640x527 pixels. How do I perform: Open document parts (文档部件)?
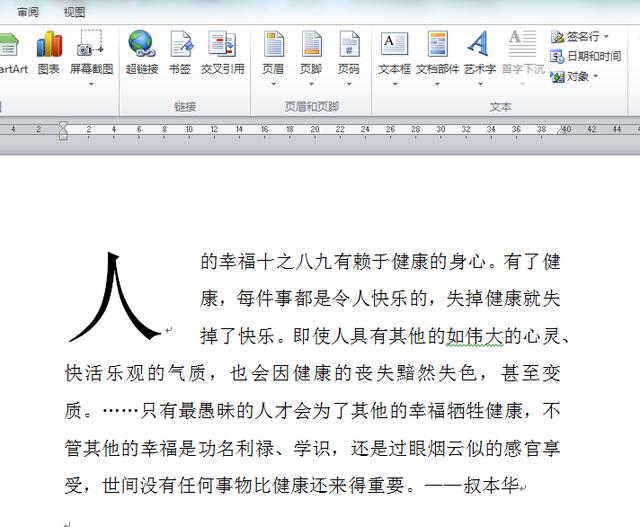(x=438, y=57)
